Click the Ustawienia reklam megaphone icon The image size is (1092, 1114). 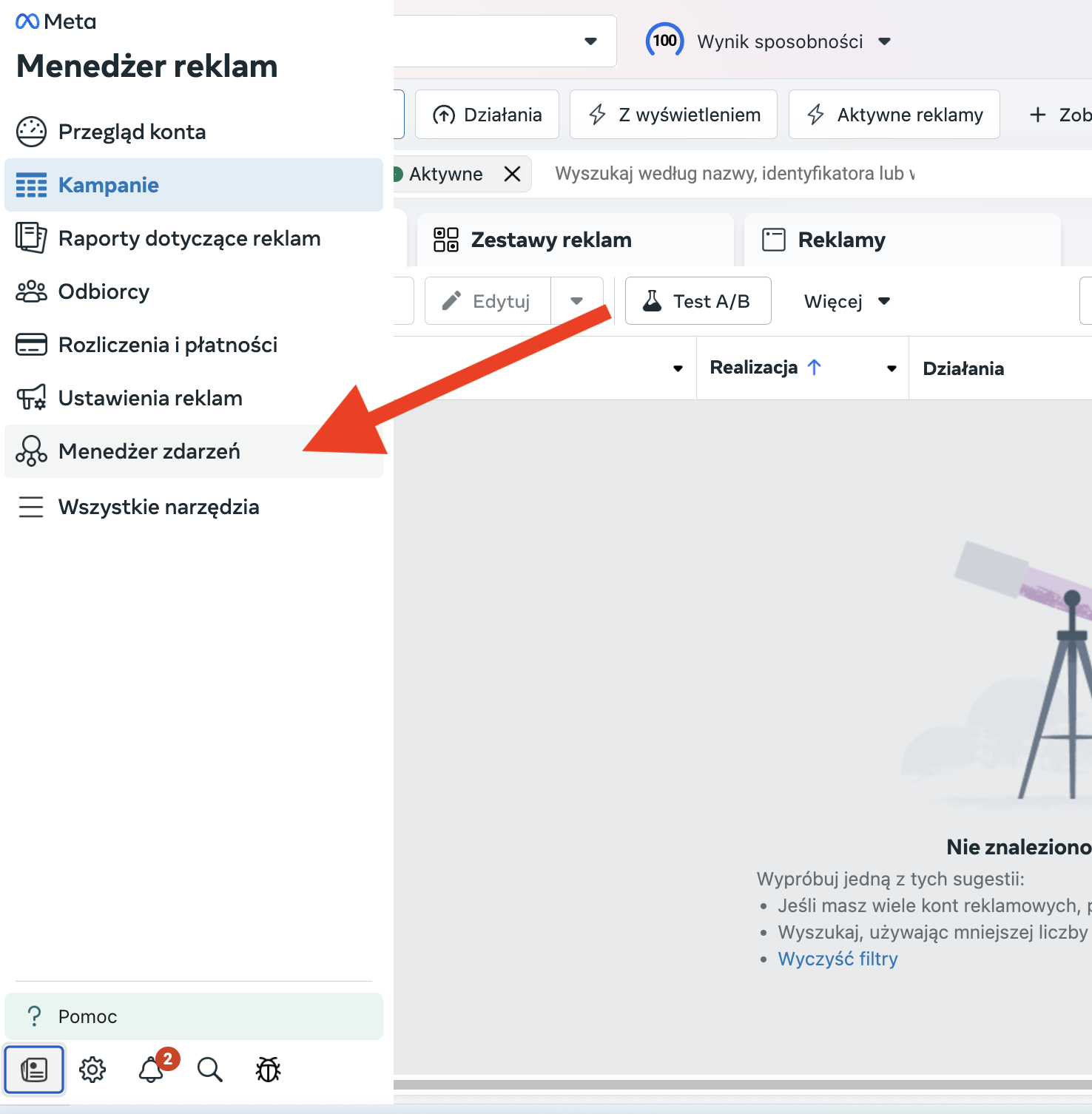click(x=31, y=398)
